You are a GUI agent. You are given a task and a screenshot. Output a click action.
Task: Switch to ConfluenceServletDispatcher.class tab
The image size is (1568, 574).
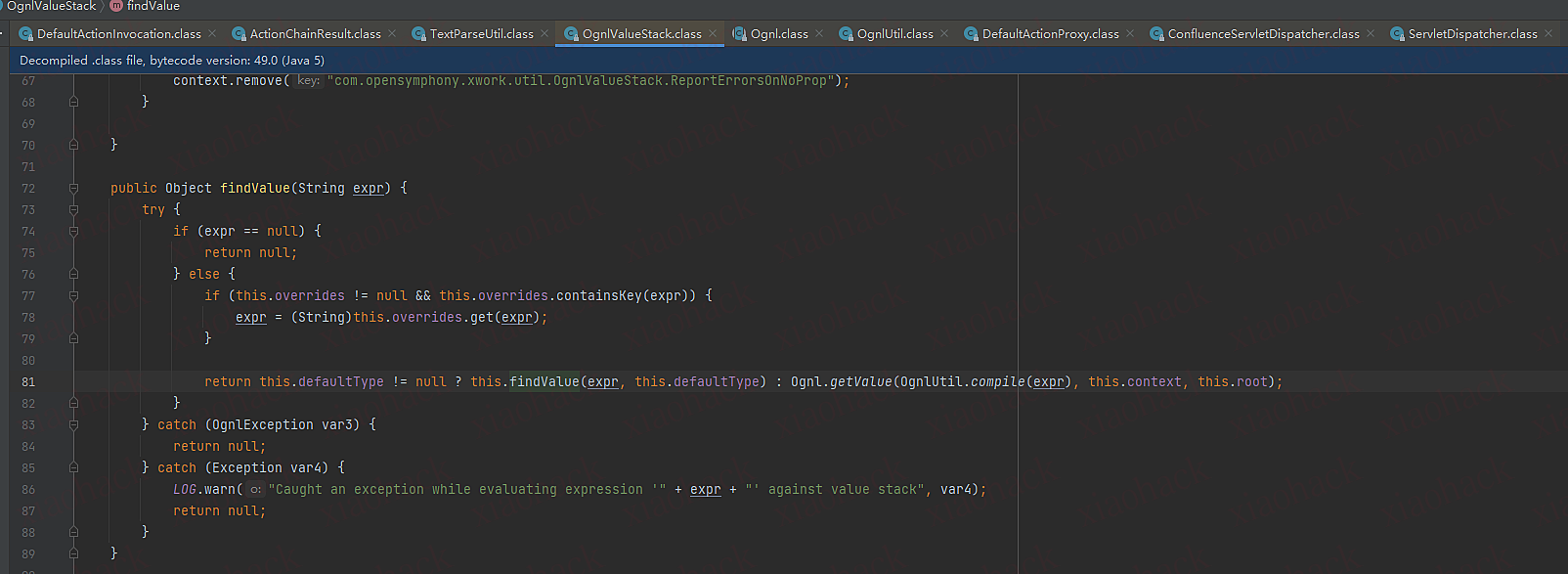click(1264, 33)
